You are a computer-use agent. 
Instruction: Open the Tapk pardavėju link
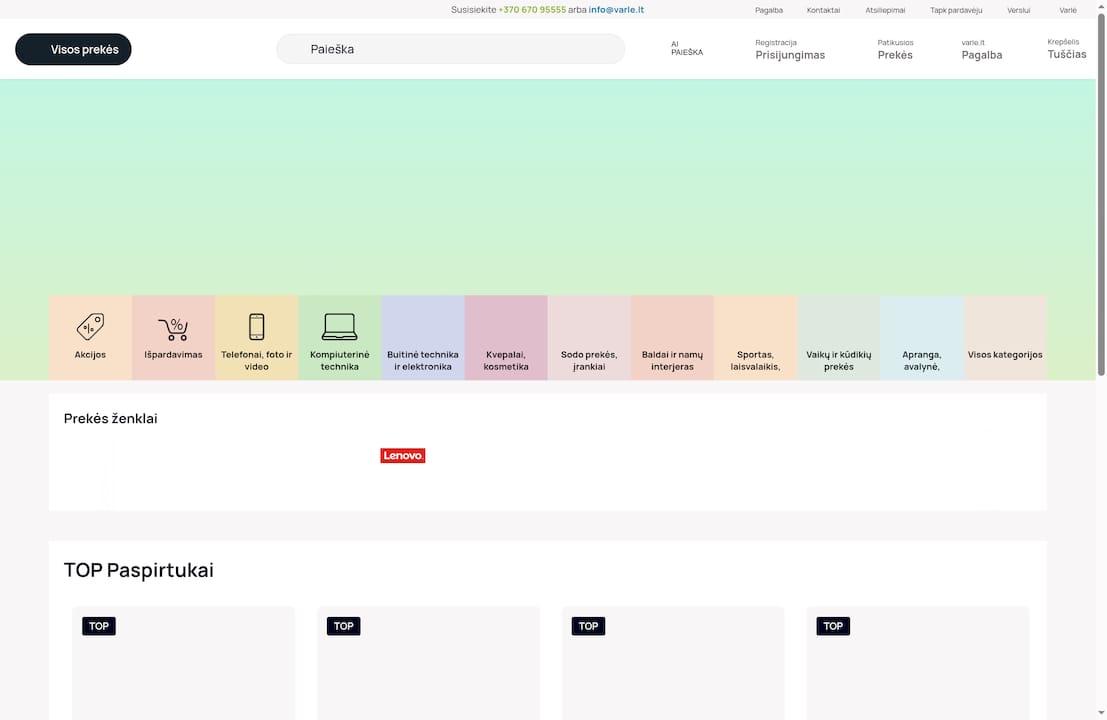pos(956,10)
